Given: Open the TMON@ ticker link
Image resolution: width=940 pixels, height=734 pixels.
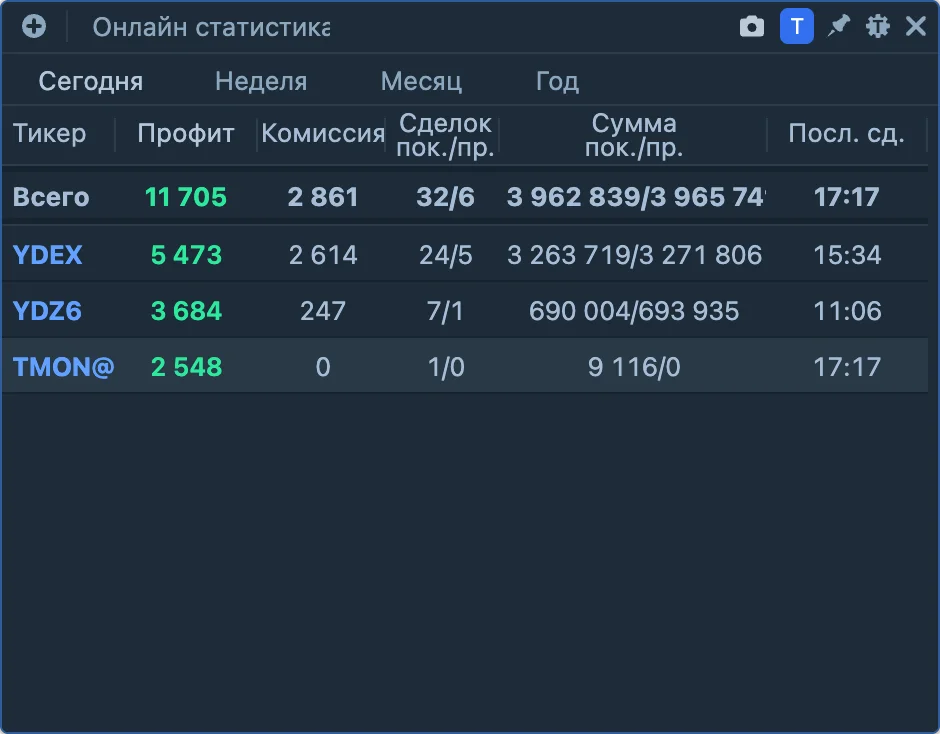Looking at the screenshot, I should (x=64, y=367).
